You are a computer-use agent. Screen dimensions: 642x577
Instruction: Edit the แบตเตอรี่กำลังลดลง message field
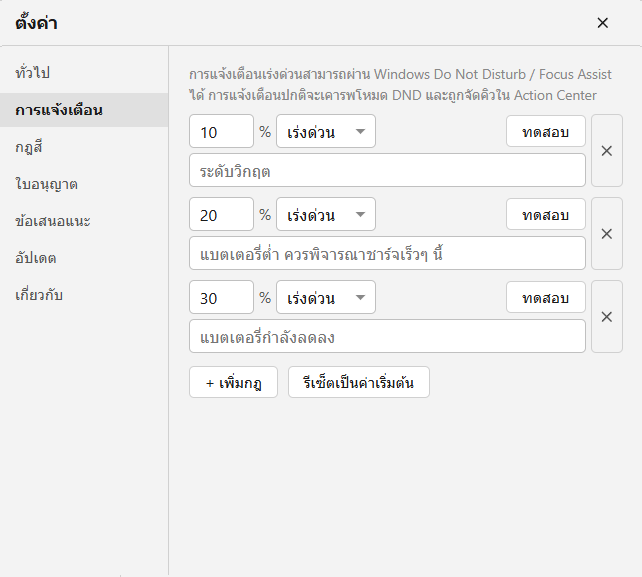pos(387,336)
